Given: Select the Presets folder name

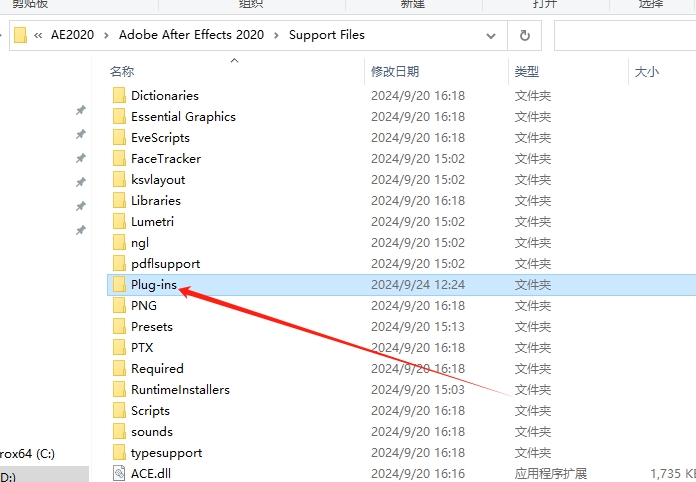Looking at the screenshot, I should click(152, 327).
